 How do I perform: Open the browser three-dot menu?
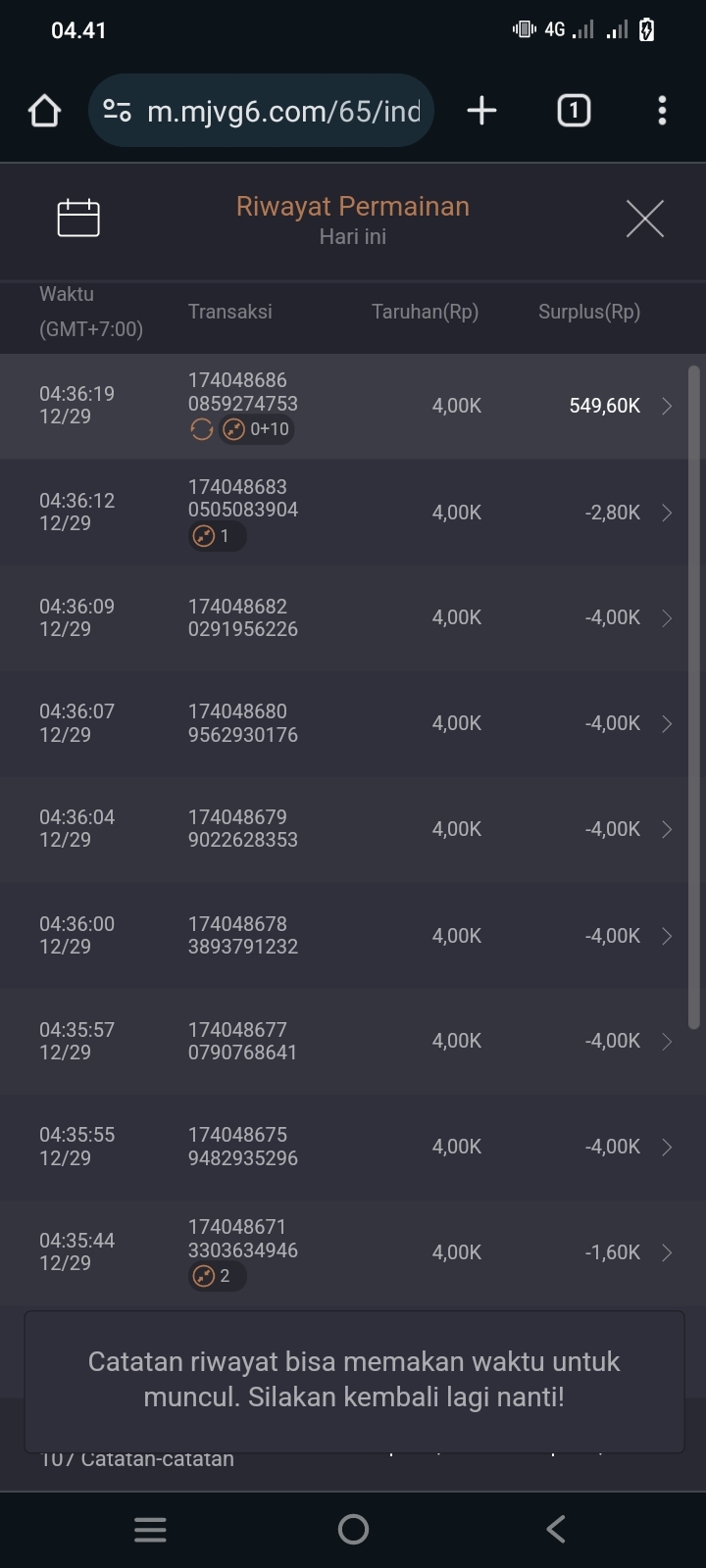(662, 111)
